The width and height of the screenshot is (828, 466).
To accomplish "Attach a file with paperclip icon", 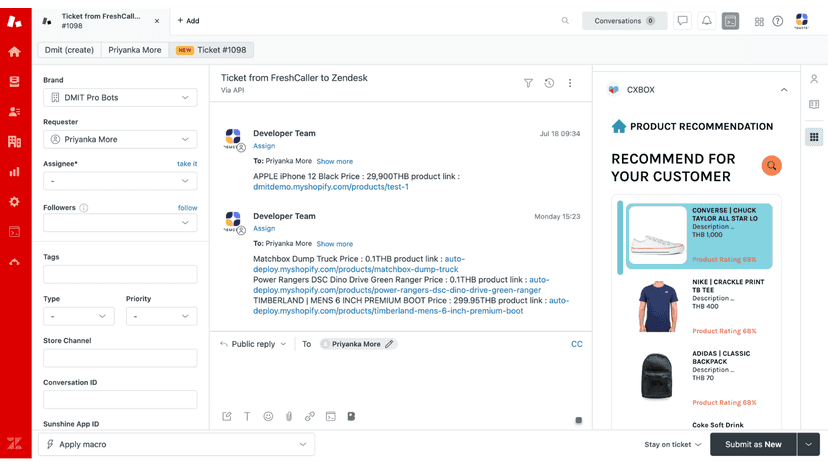I will tap(289, 416).
